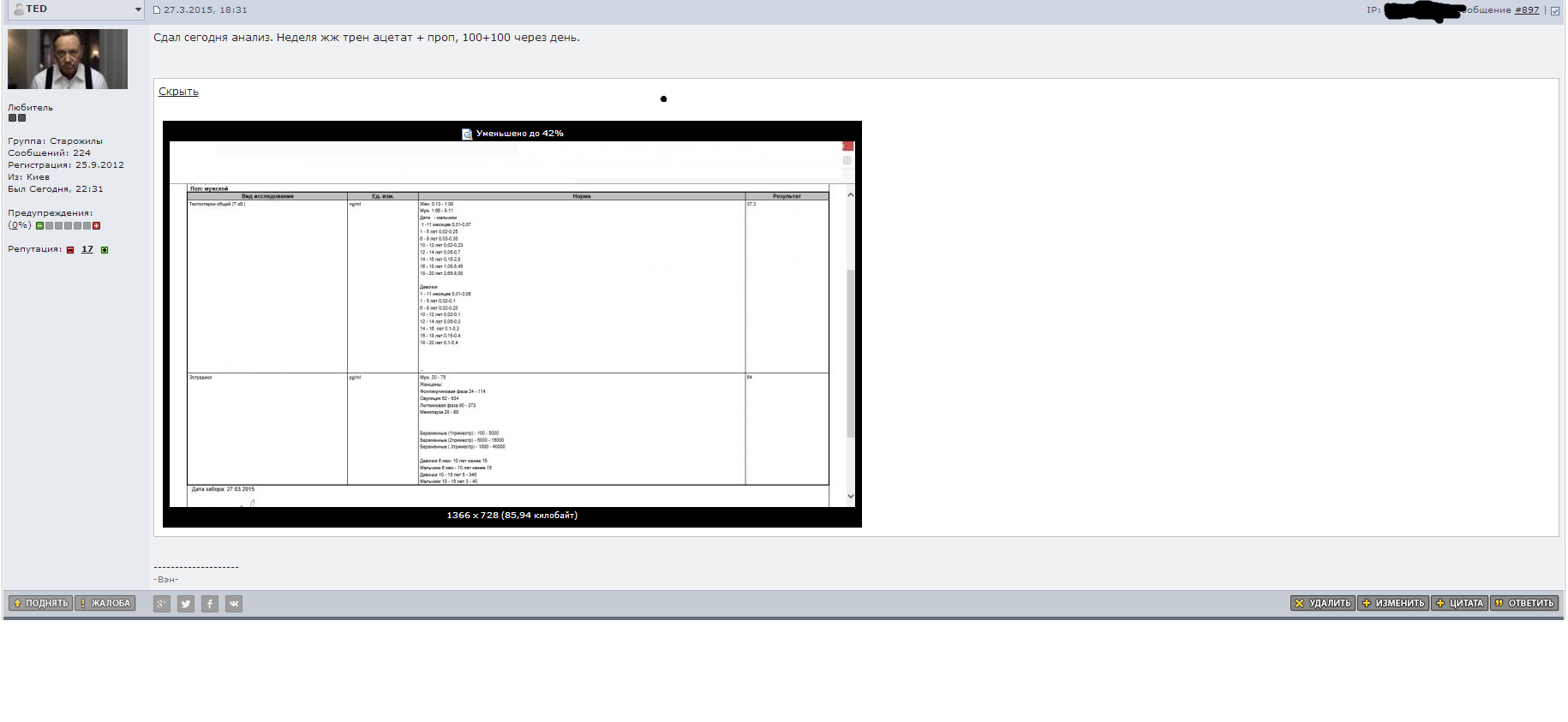The height and width of the screenshot is (722, 1568).
Task: Collapse the spoiler with Скрыть link
Action: [178, 92]
